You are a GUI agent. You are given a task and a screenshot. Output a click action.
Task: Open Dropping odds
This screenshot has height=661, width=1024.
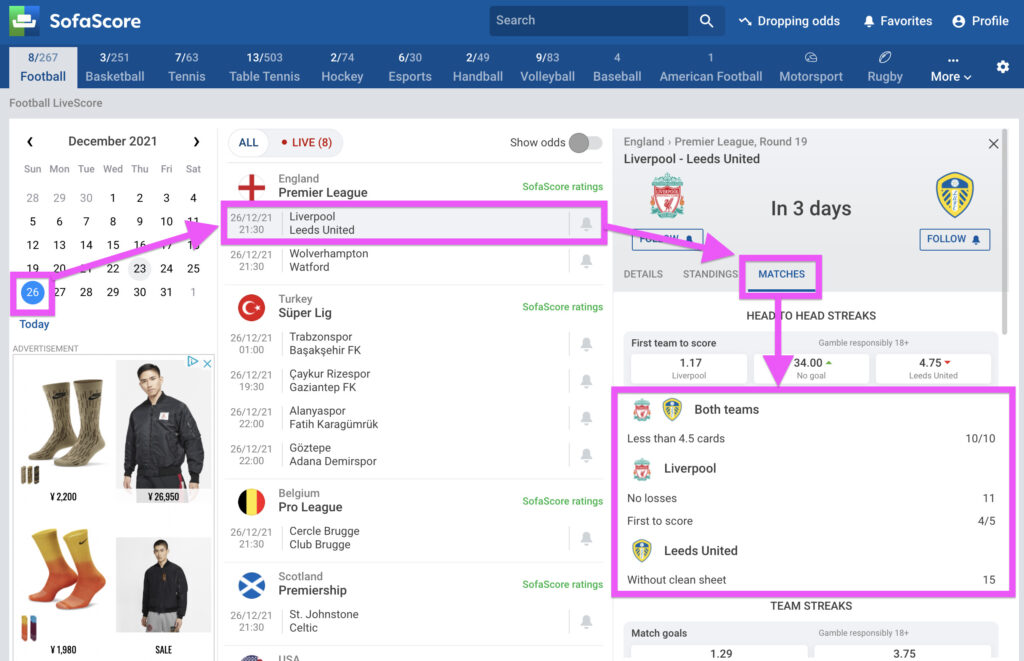pyautogui.click(x=789, y=21)
